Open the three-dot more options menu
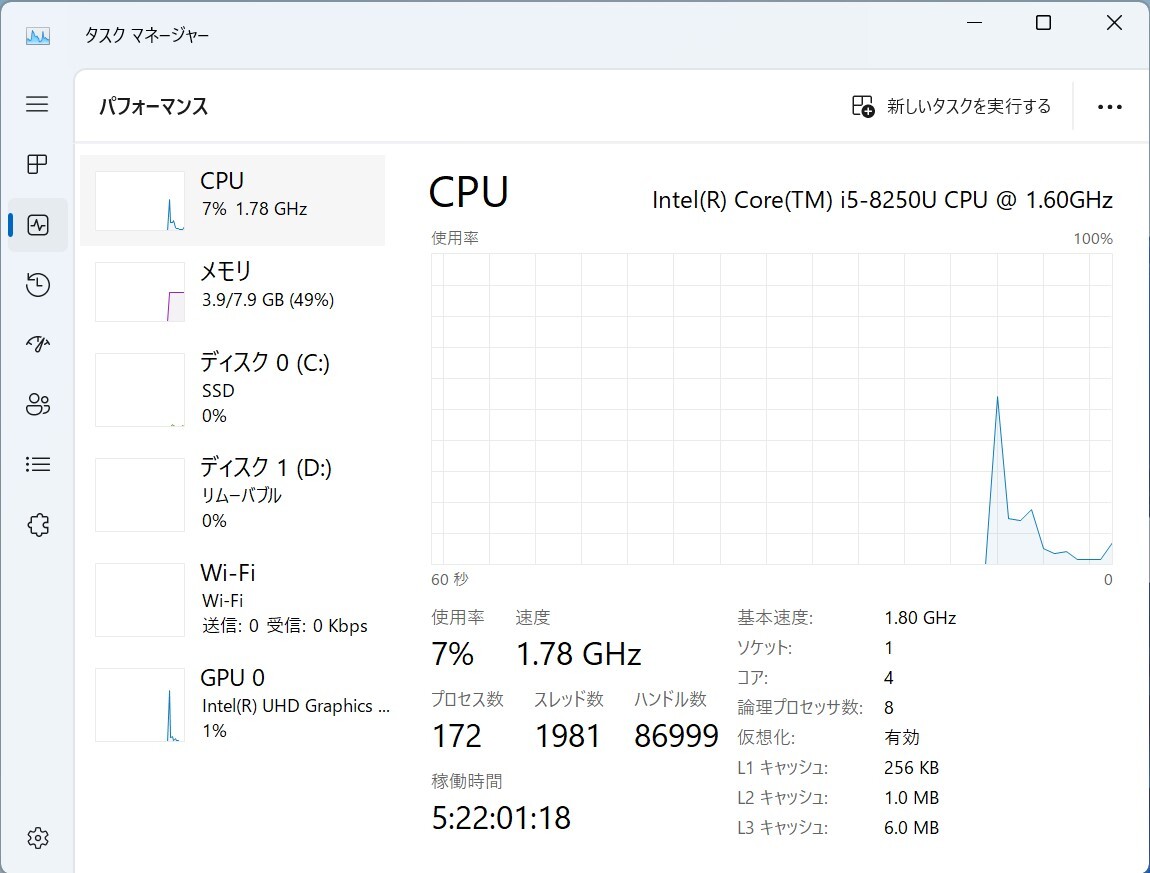The height and width of the screenshot is (873, 1150). 1109,107
